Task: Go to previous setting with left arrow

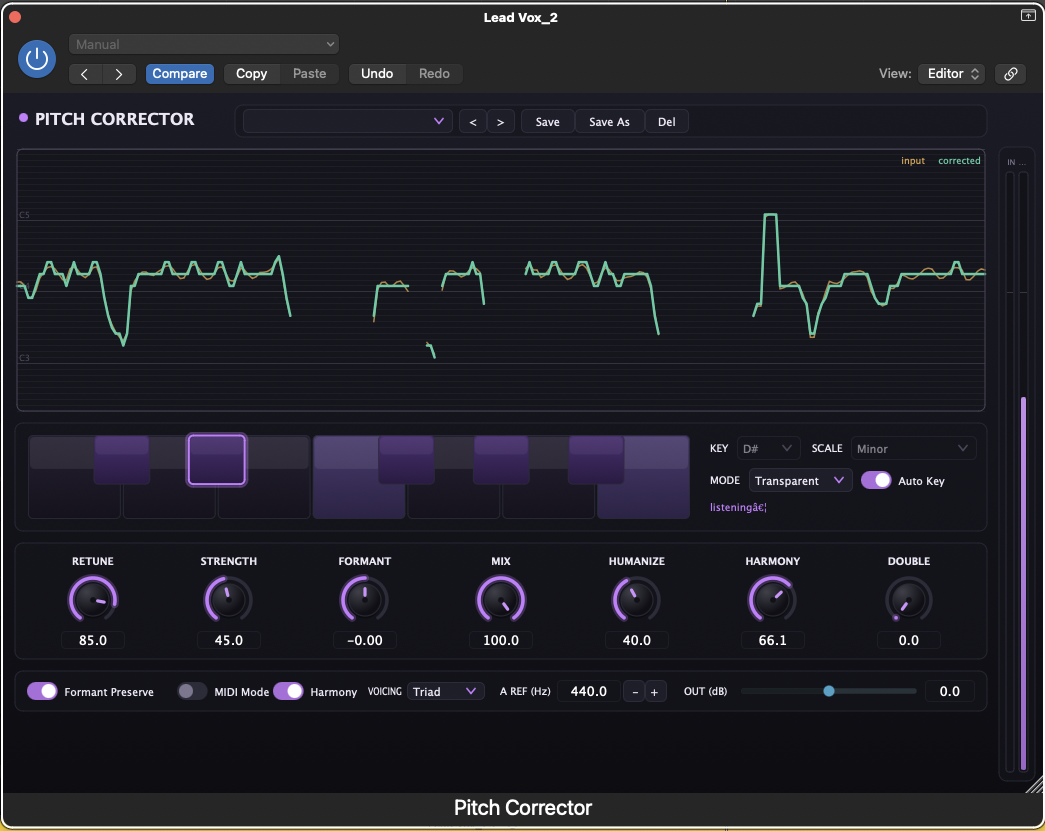Action: pyautogui.click(x=85, y=74)
